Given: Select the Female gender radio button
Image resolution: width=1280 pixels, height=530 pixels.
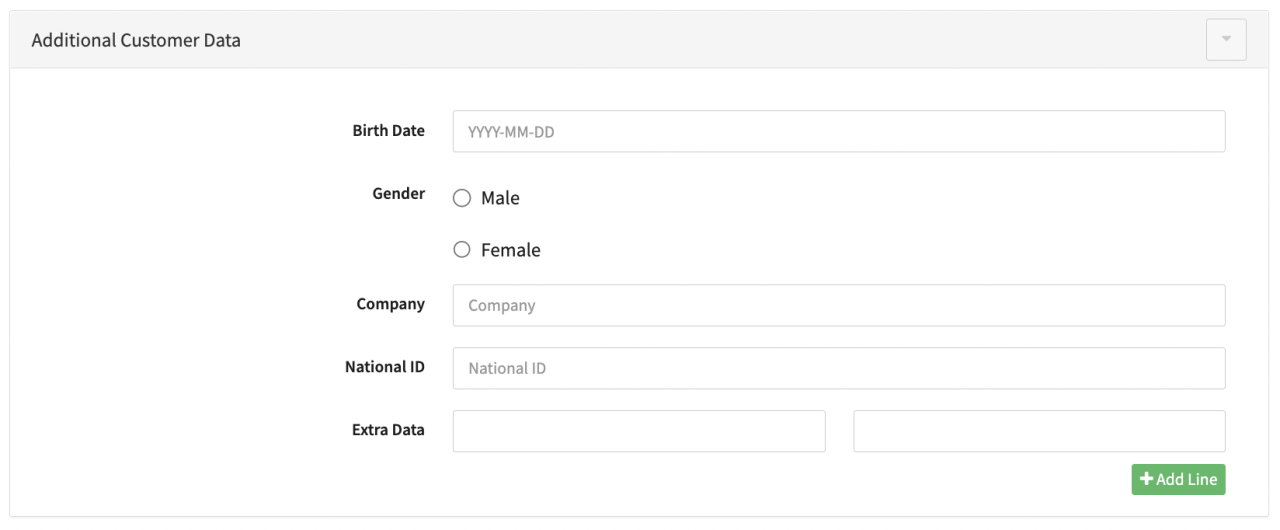Looking at the screenshot, I should coord(461,250).
